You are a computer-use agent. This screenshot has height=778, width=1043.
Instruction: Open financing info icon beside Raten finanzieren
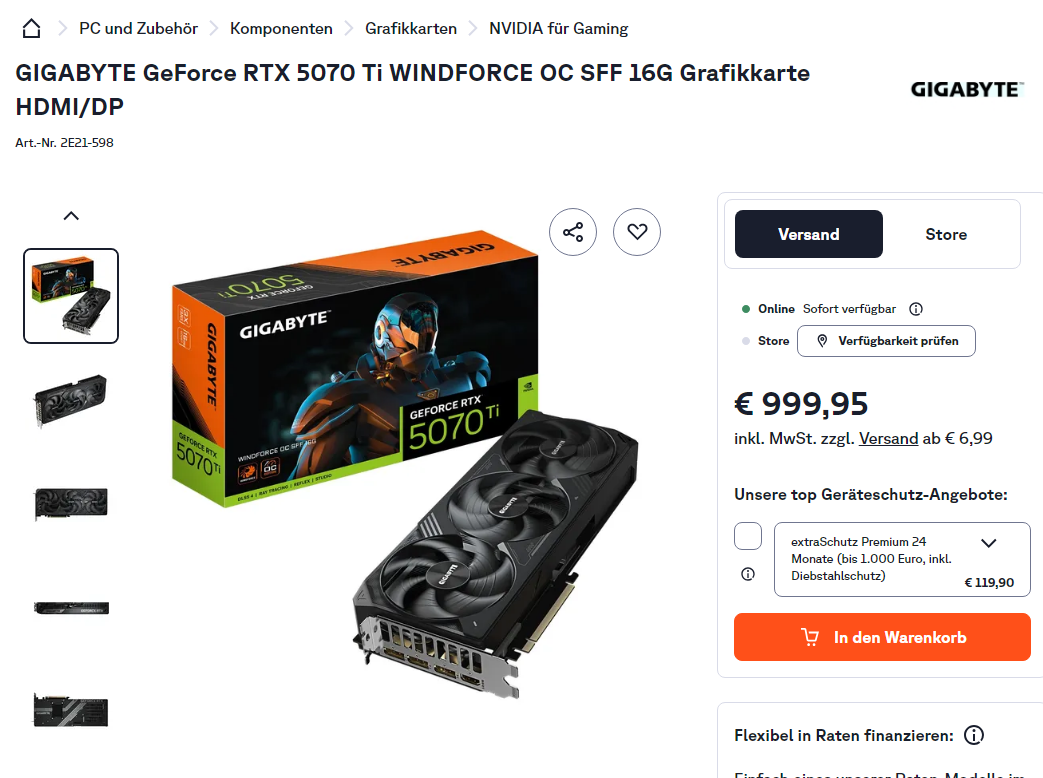tap(974, 735)
